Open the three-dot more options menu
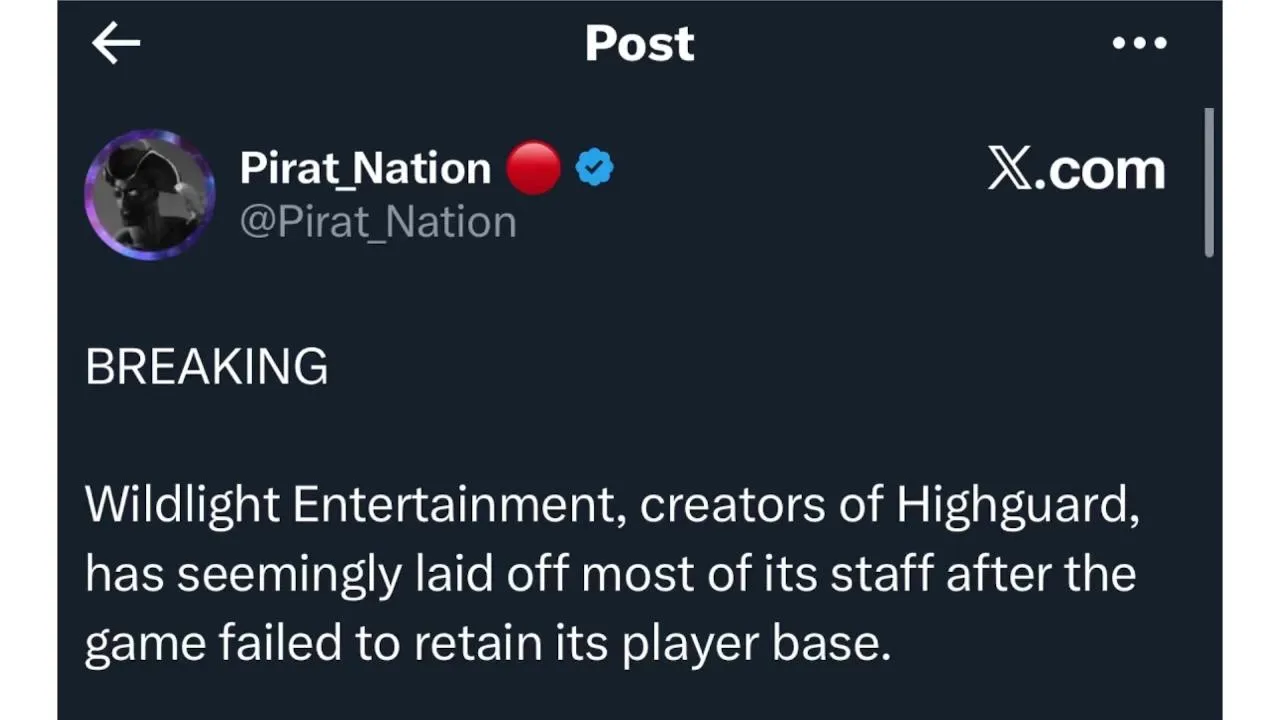 (x=1139, y=44)
